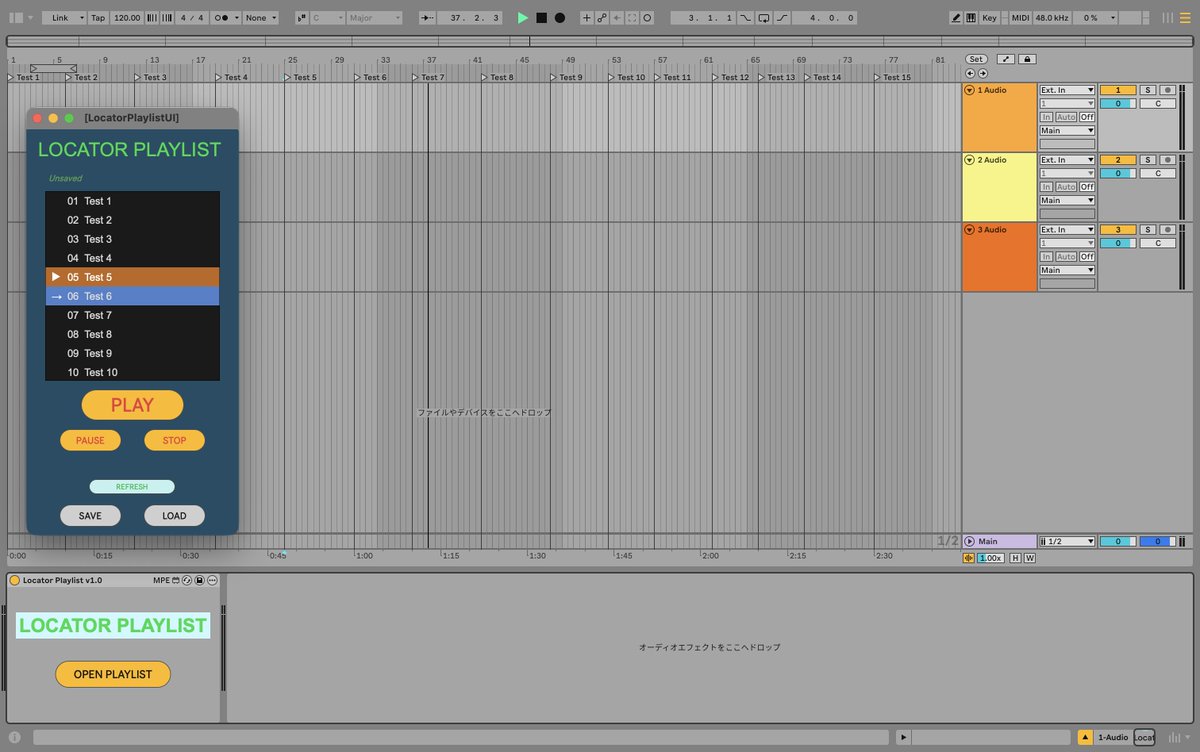Adjust the 1 Audio track volume slider

[1118, 103]
